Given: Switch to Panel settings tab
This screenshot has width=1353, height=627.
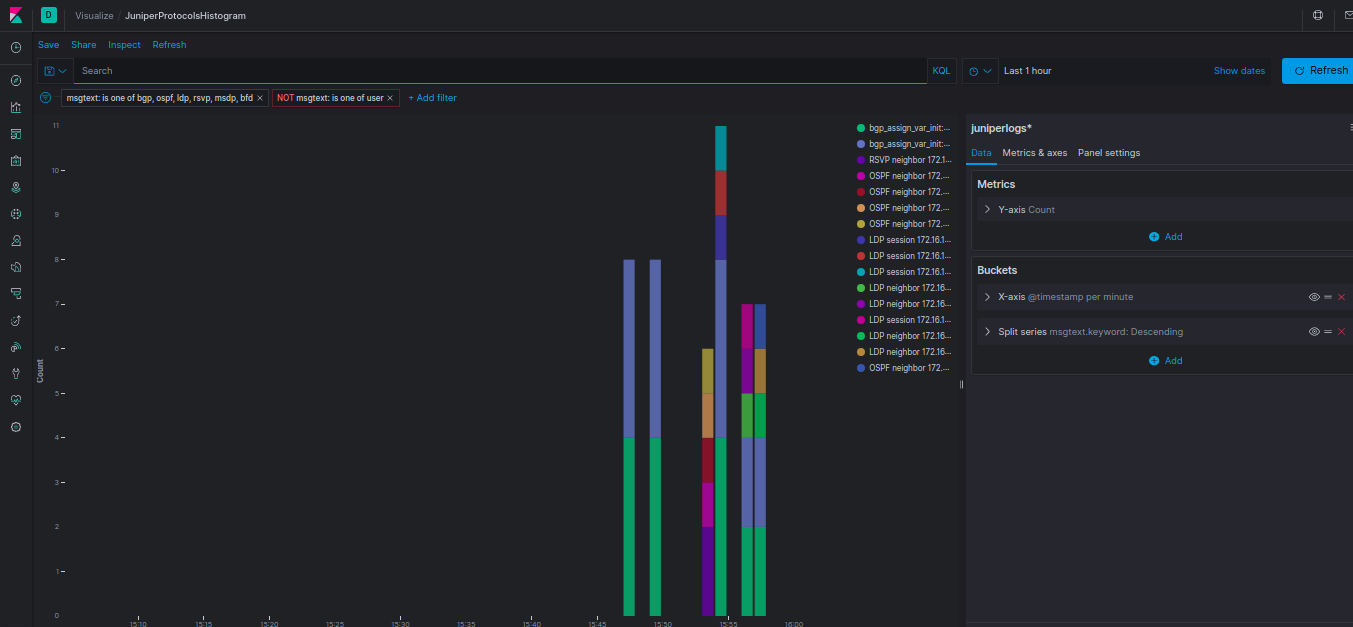Looking at the screenshot, I should (1109, 153).
